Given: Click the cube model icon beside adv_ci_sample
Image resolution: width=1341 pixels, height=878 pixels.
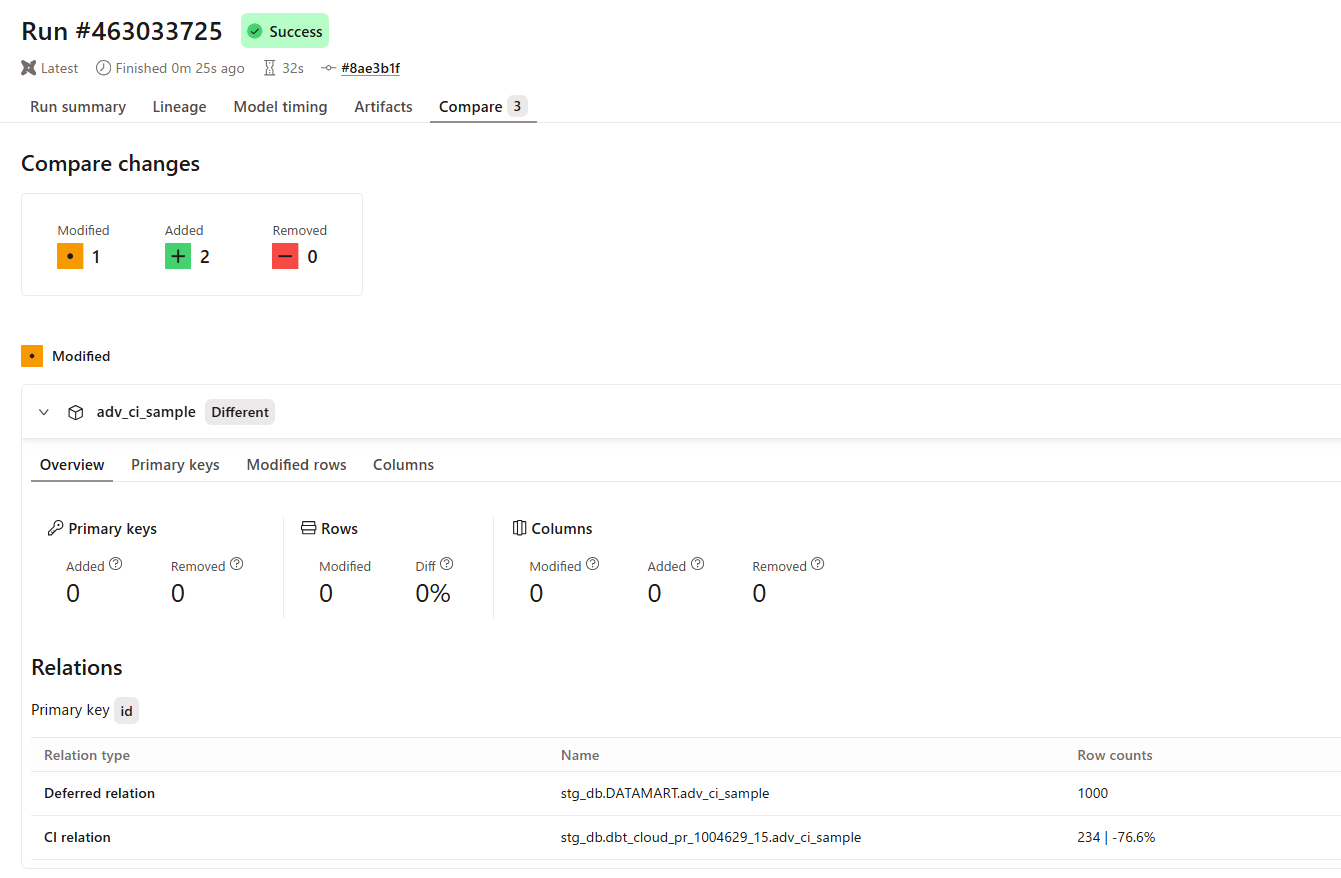Looking at the screenshot, I should pos(75,412).
